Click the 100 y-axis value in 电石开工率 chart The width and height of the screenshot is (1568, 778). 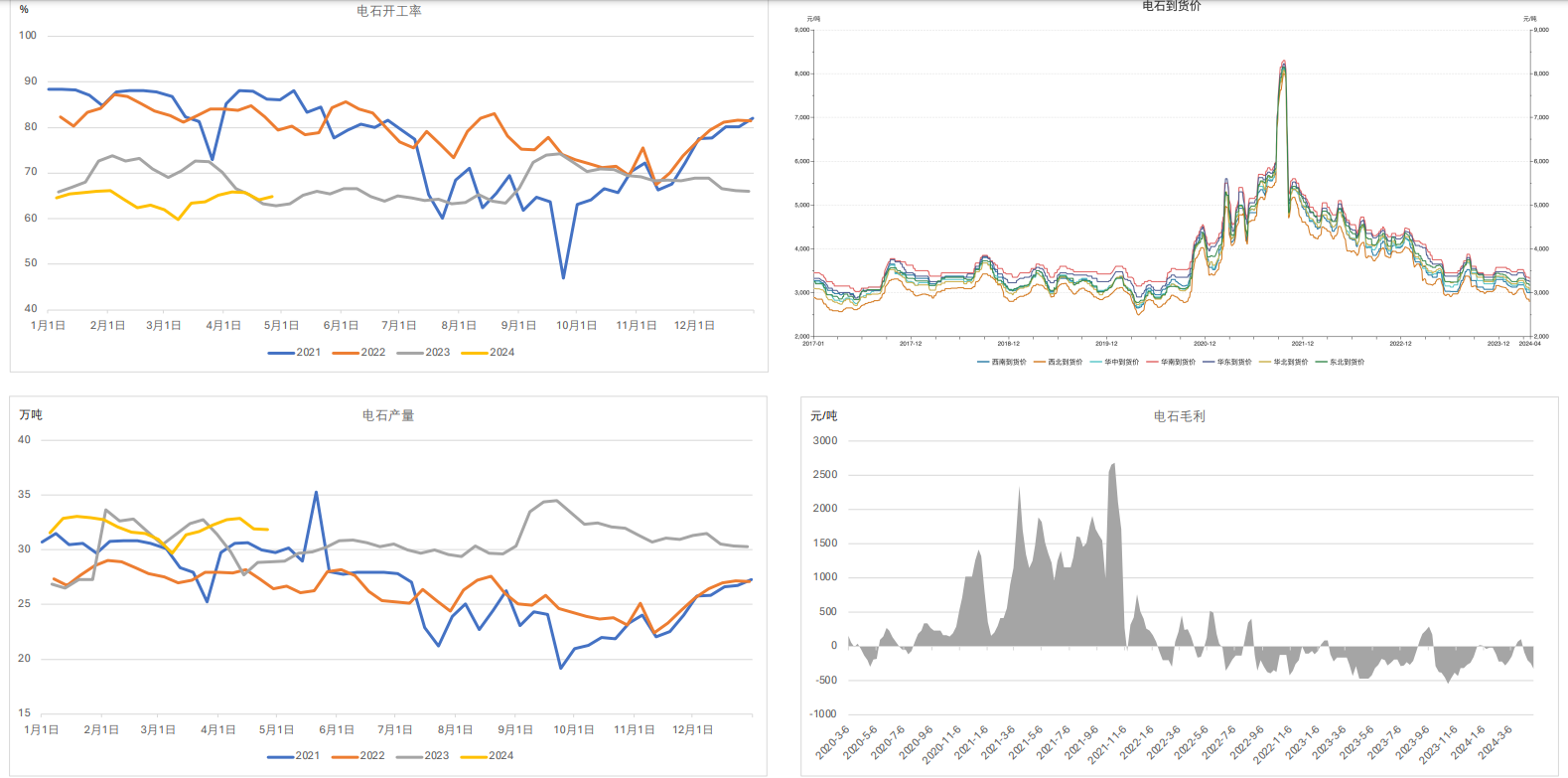pyautogui.click(x=28, y=36)
